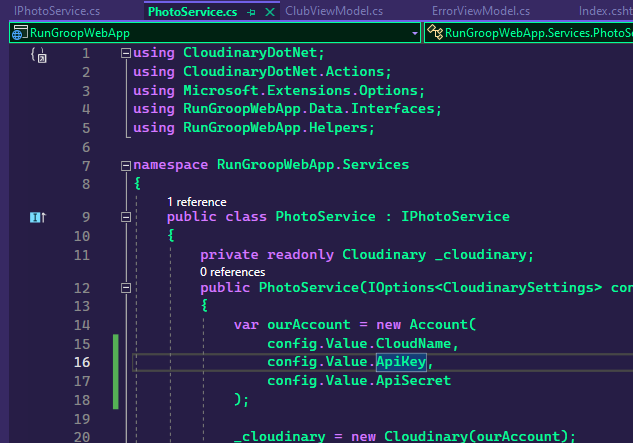The image size is (633, 443).
Task: Open the RunGroopWebApp project dropdown
Action: [215, 33]
